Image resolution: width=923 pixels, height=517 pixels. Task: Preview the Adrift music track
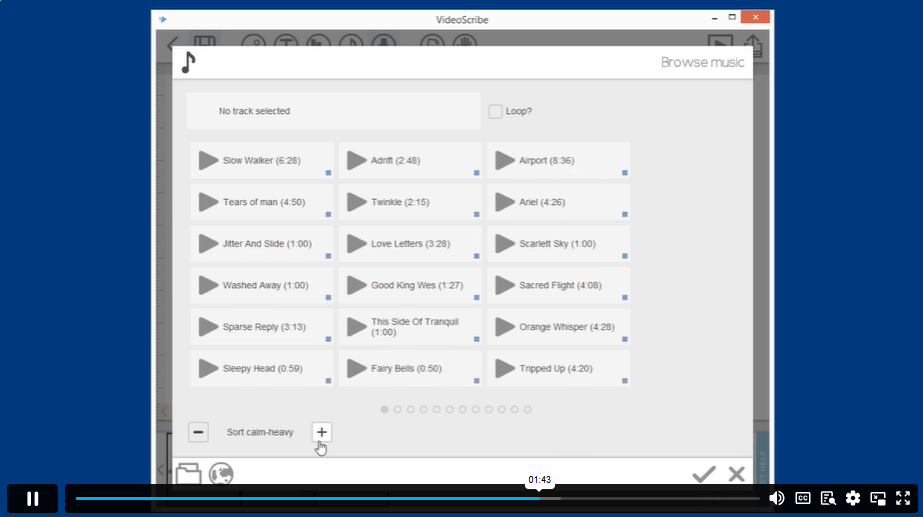point(356,160)
